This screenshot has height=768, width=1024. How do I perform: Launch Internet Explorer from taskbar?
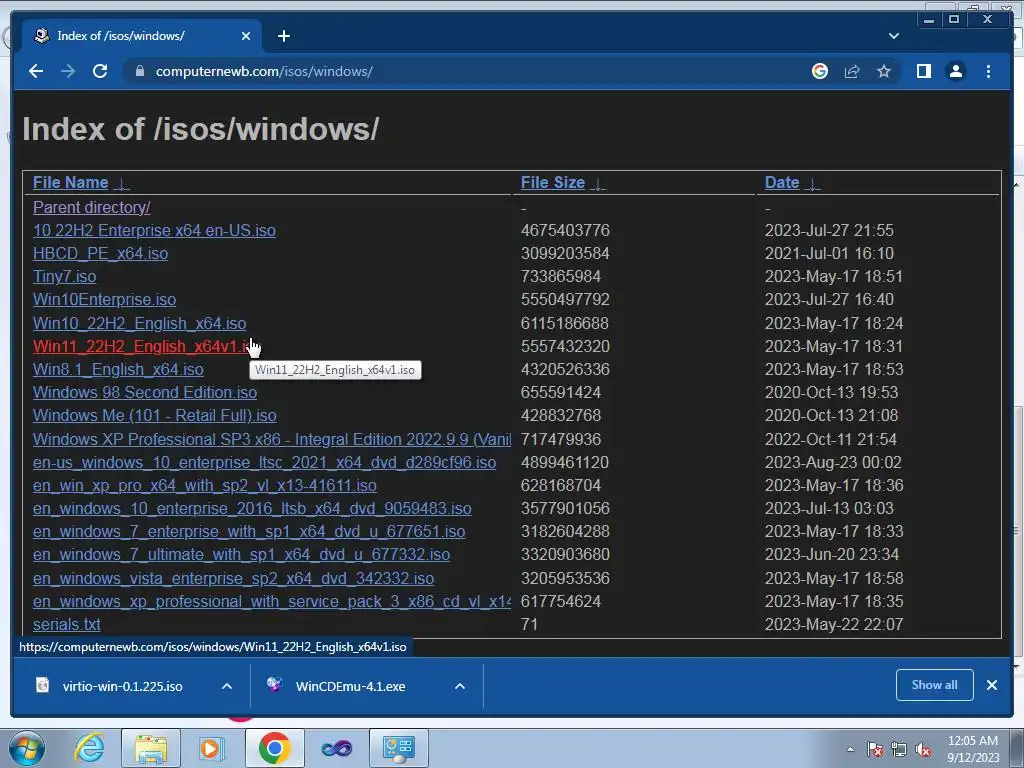89,748
